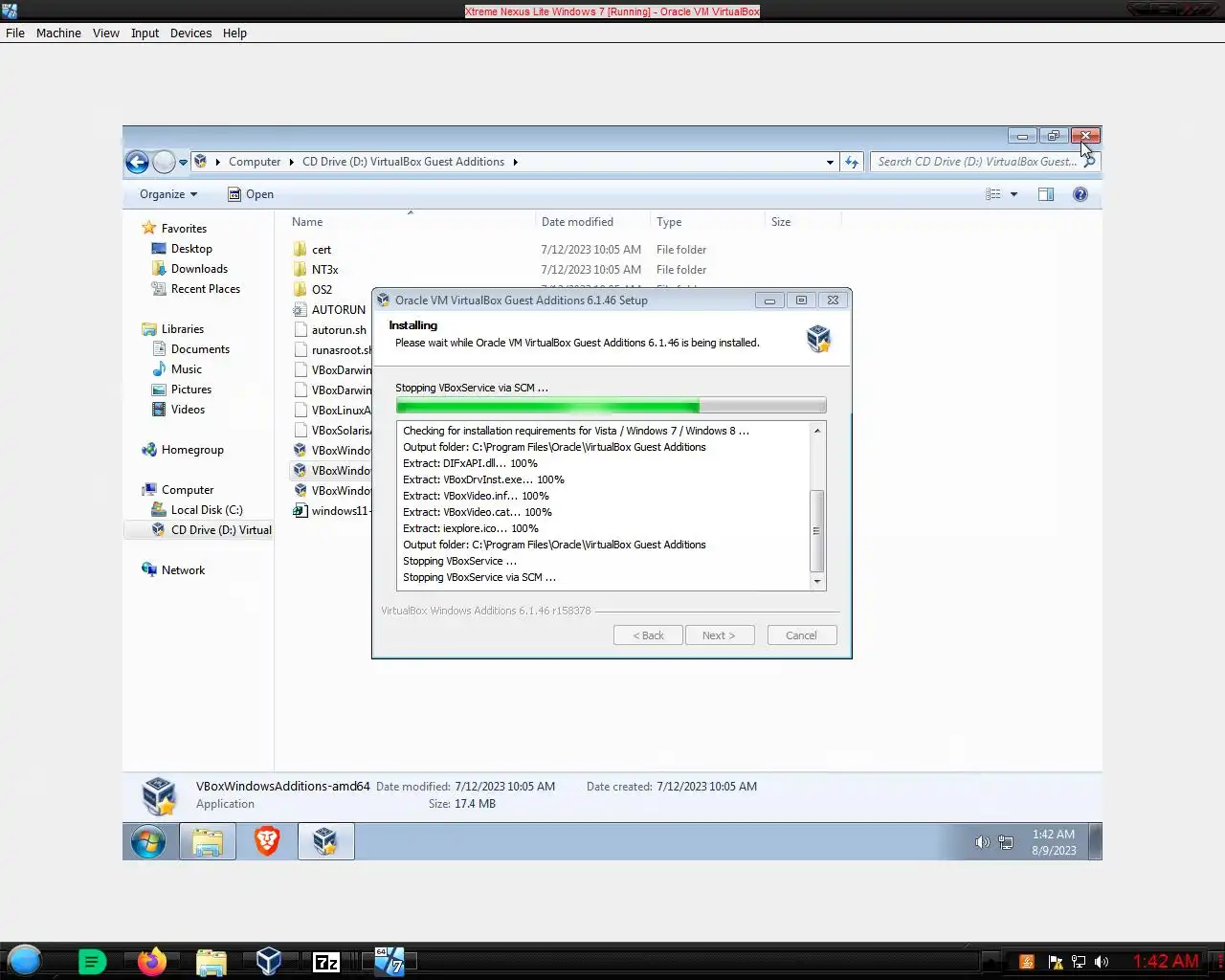Click the Explorer Forward arrow button
The height and width of the screenshot is (980, 1225).
coord(164,162)
